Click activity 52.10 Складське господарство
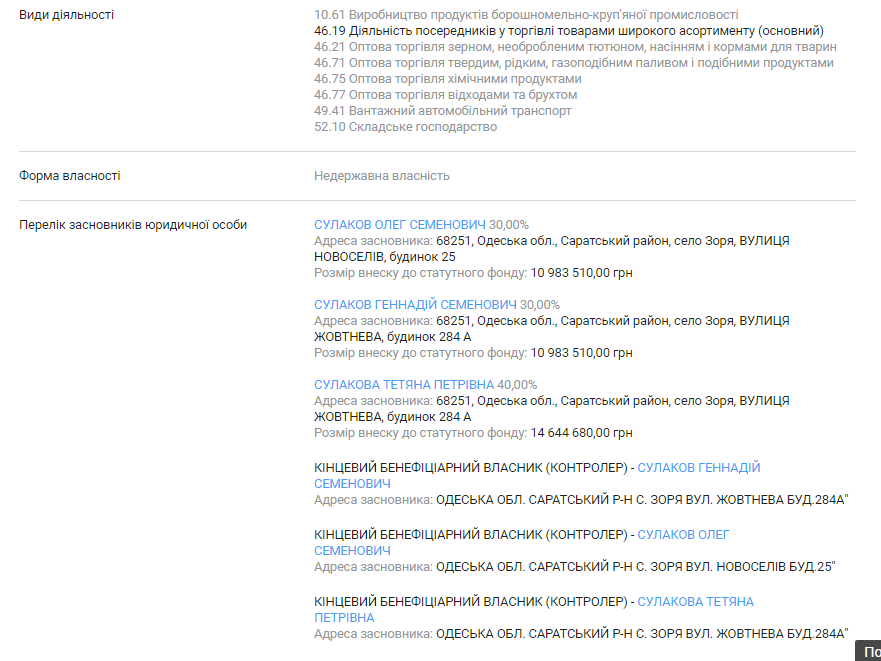Viewport: 881px width, 661px height. (405, 127)
